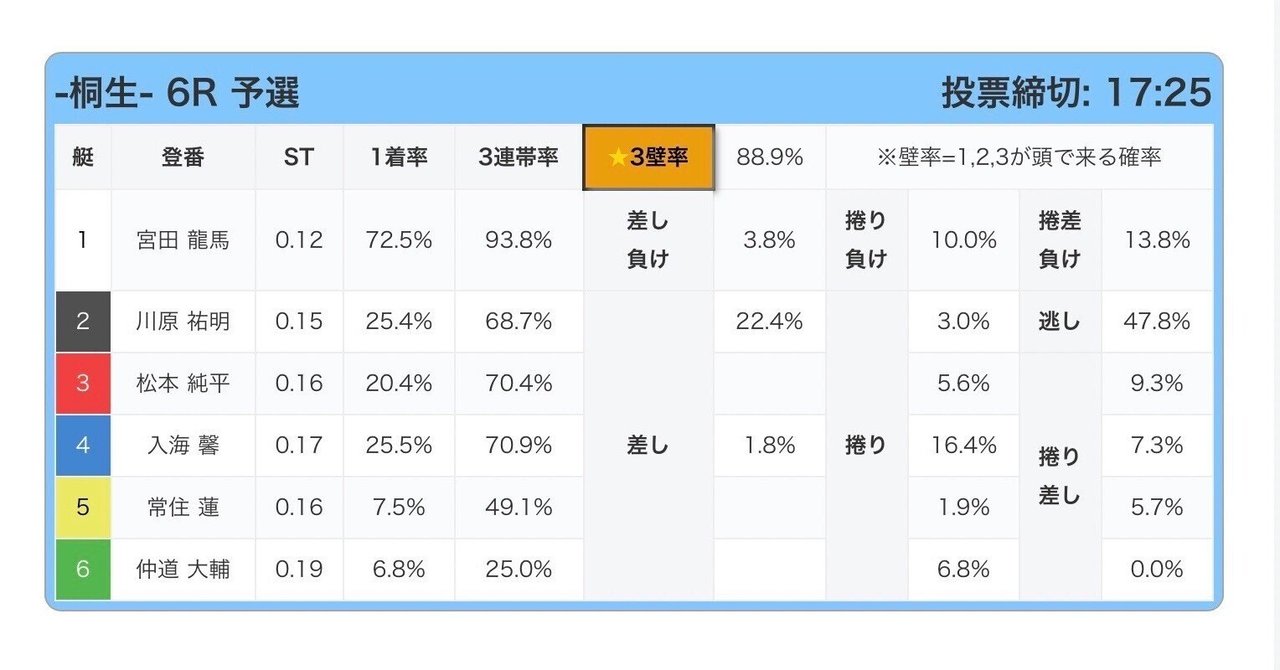
Task: Select the red boat number 3 swatch
Action: coord(83,383)
